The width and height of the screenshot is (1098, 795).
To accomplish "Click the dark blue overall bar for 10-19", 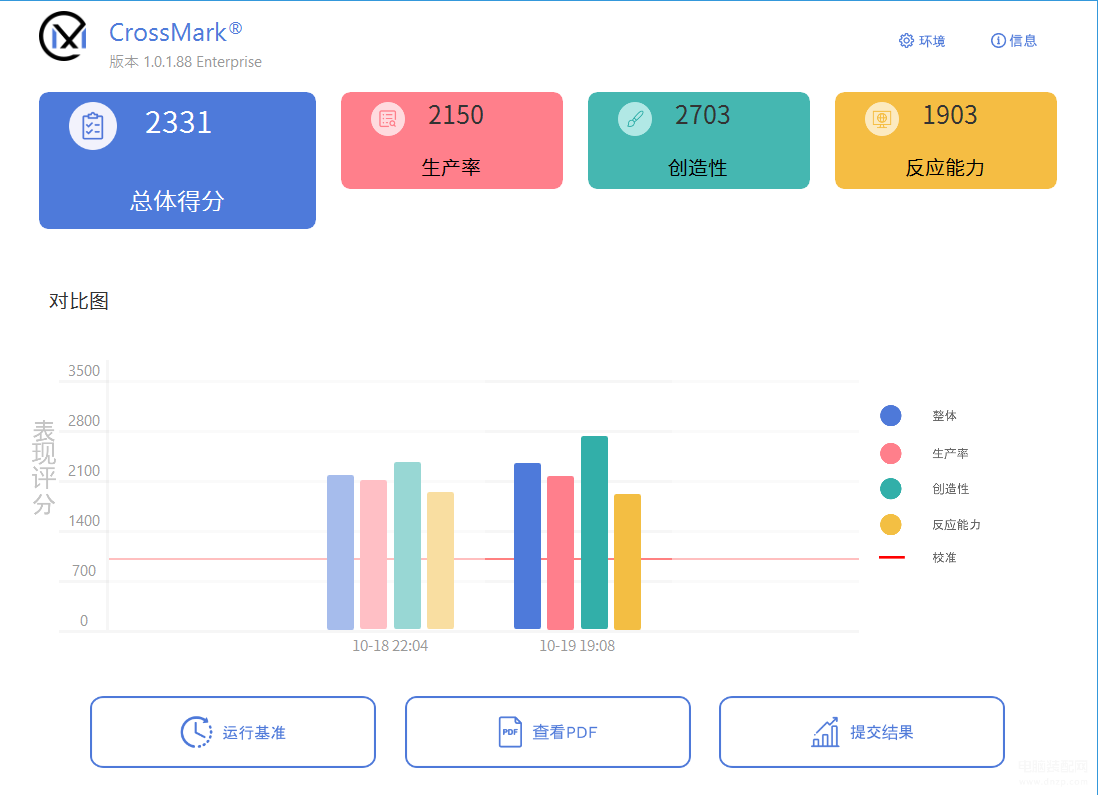I will [x=527, y=546].
